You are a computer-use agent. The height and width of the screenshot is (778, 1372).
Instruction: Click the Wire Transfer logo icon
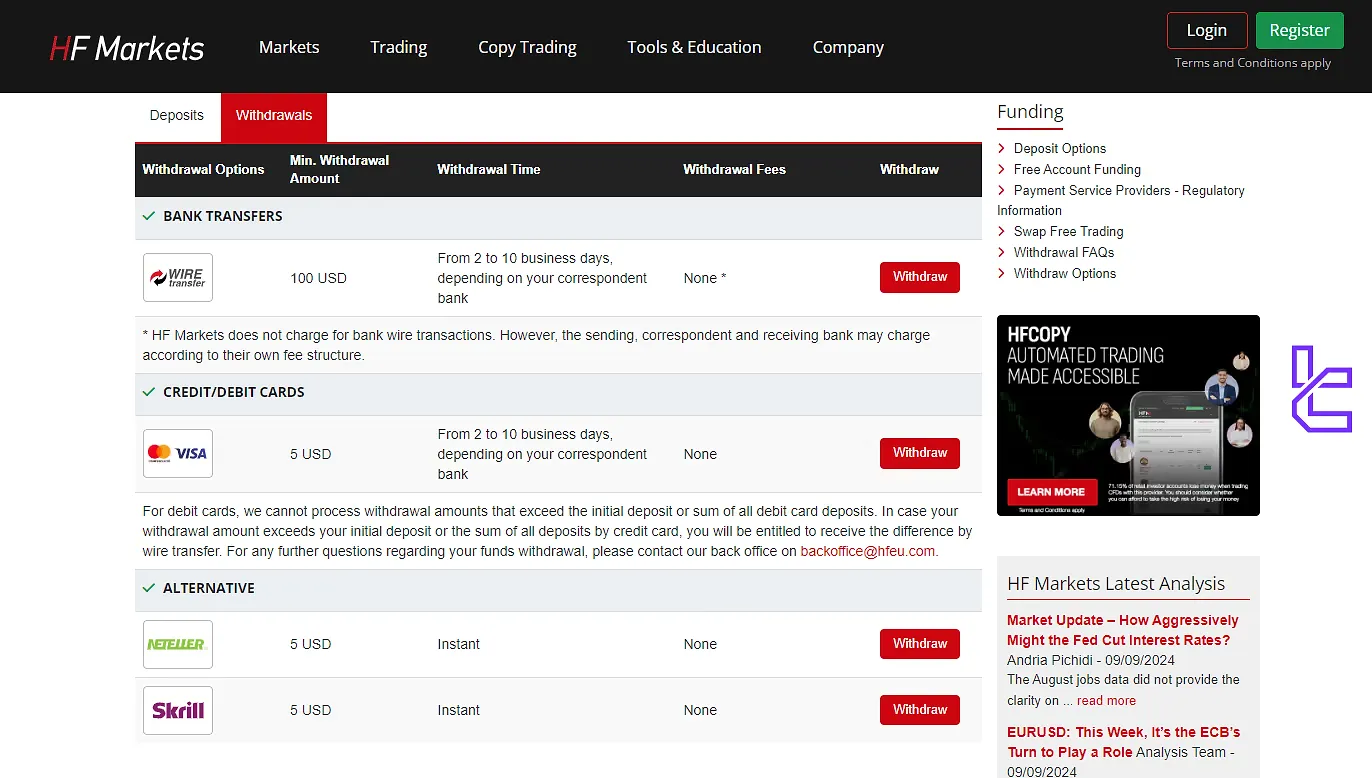point(178,277)
